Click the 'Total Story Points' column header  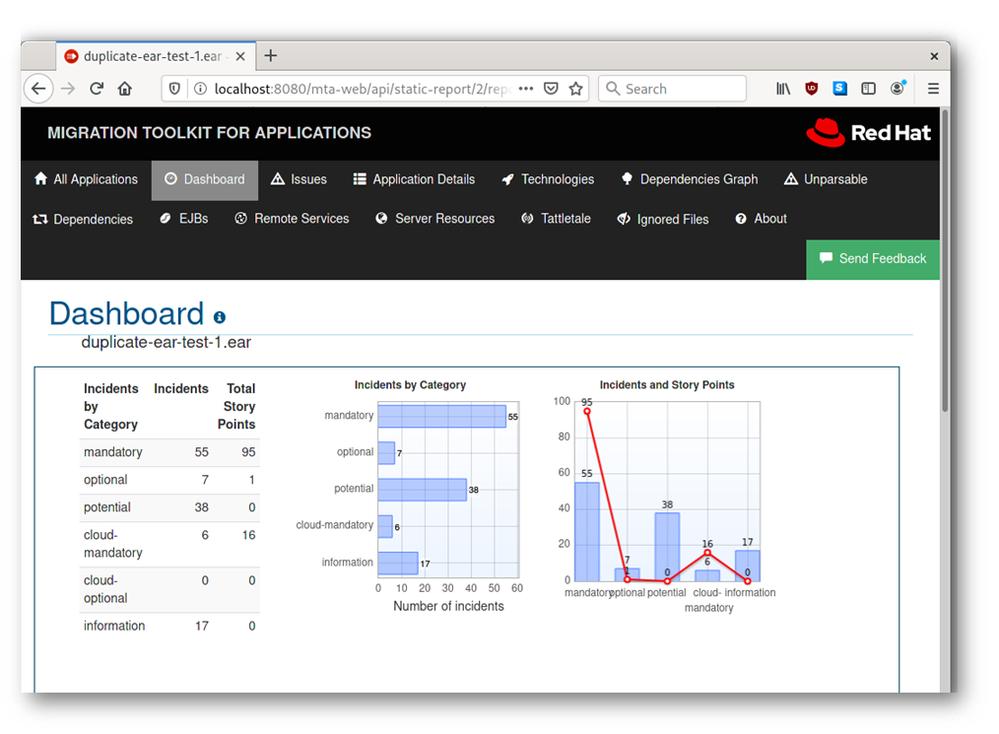pyautogui.click(x=236, y=407)
